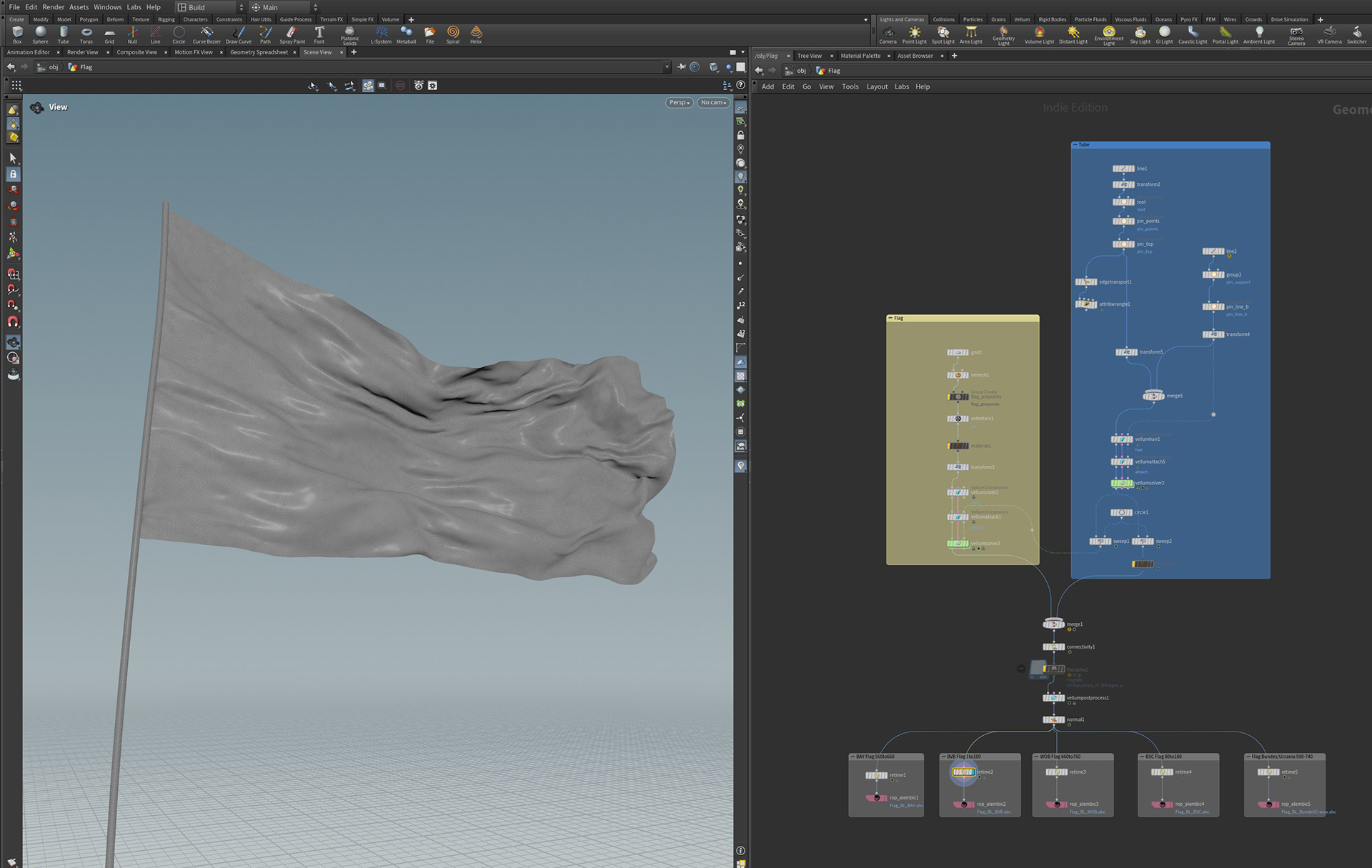The height and width of the screenshot is (868, 1372).
Task: Add a Camera from the shelf
Action: (x=888, y=34)
